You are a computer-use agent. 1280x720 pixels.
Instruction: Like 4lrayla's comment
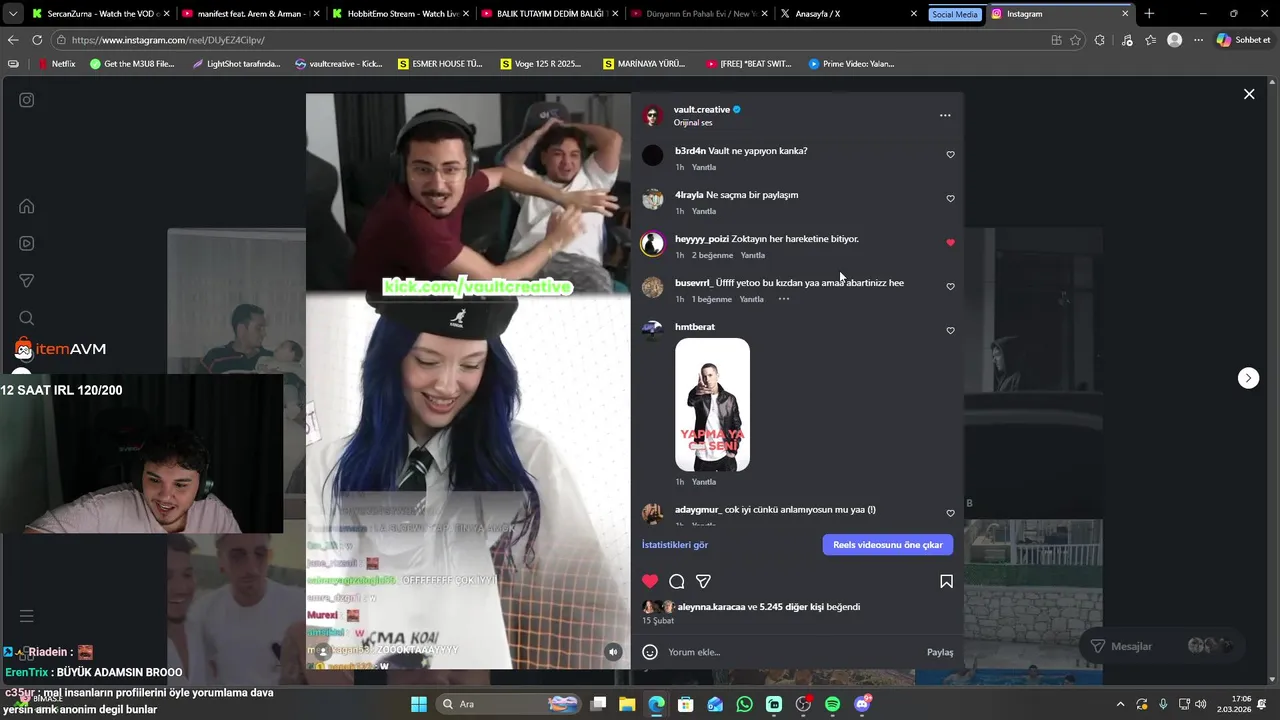950,199
